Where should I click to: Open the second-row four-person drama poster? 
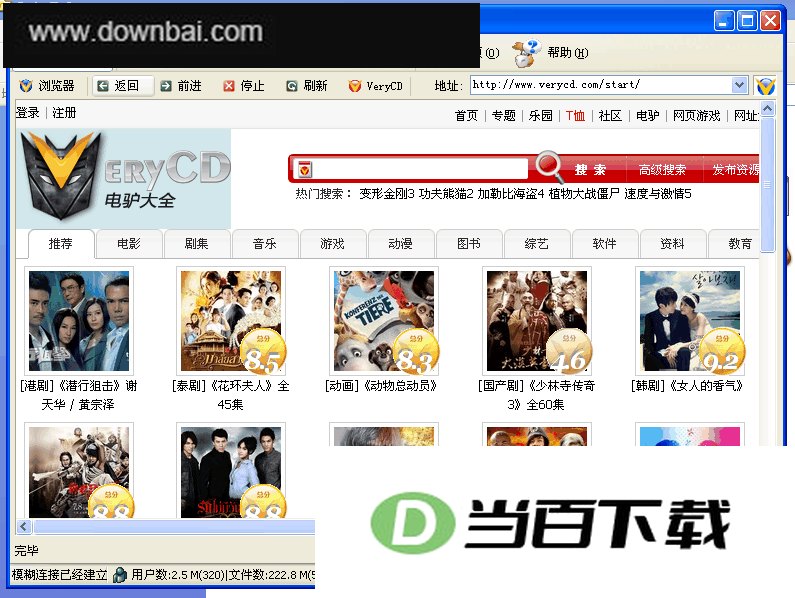231,471
